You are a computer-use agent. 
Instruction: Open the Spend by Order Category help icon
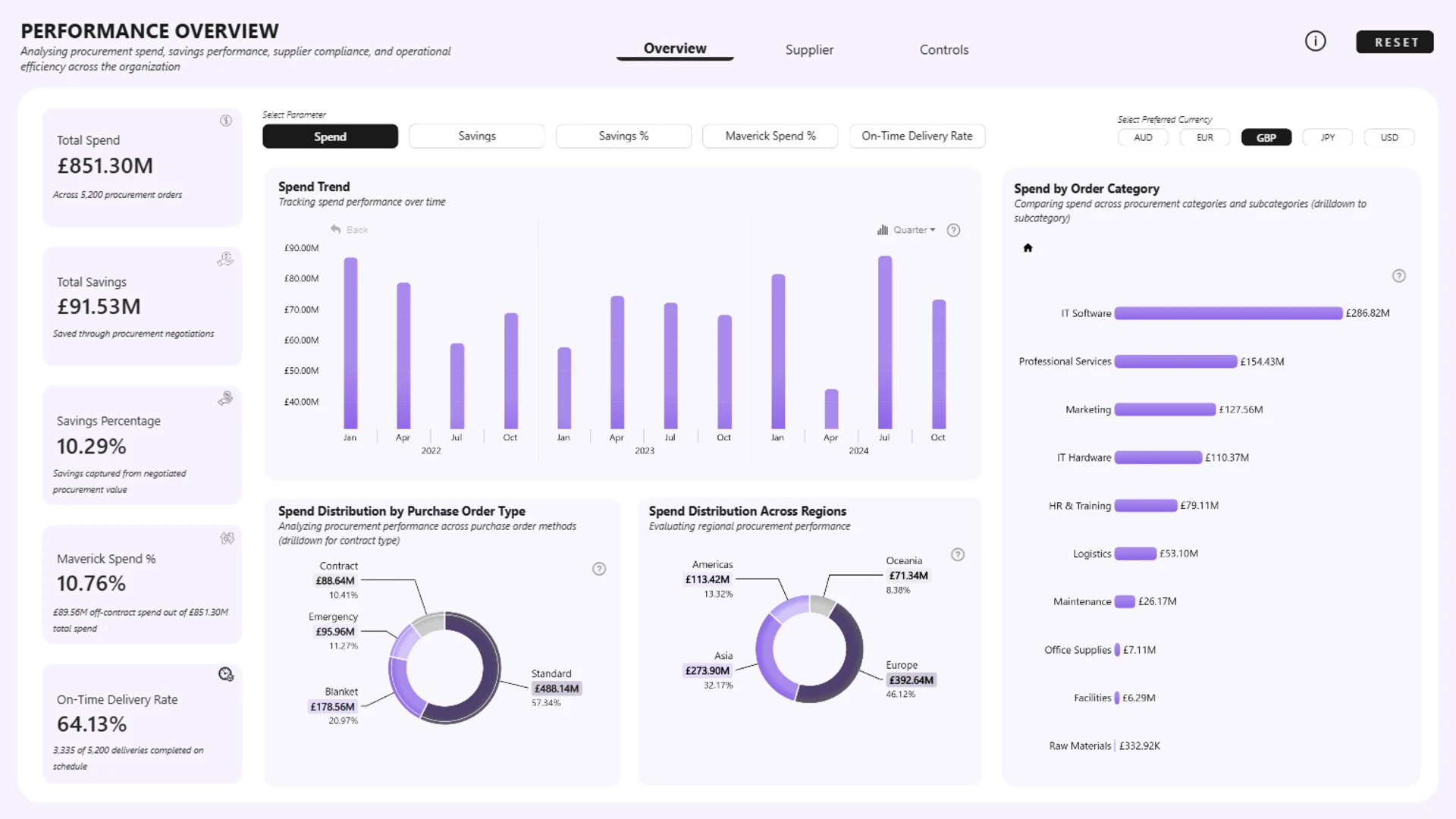coord(1399,276)
